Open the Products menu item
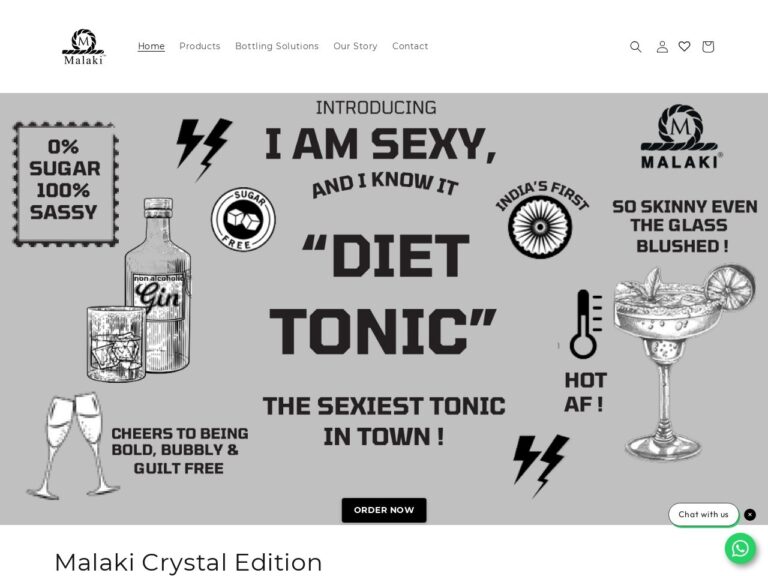The height and width of the screenshot is (576, 768). point(200,46)
